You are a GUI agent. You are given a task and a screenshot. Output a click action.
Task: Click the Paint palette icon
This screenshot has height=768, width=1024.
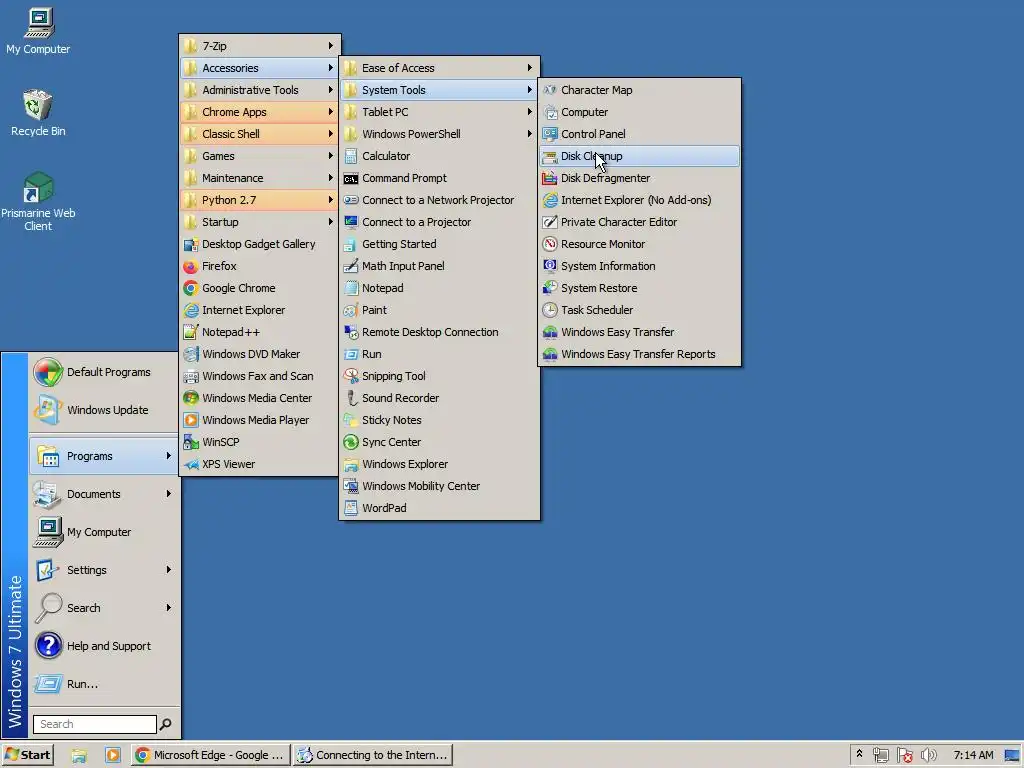point(351,310)
